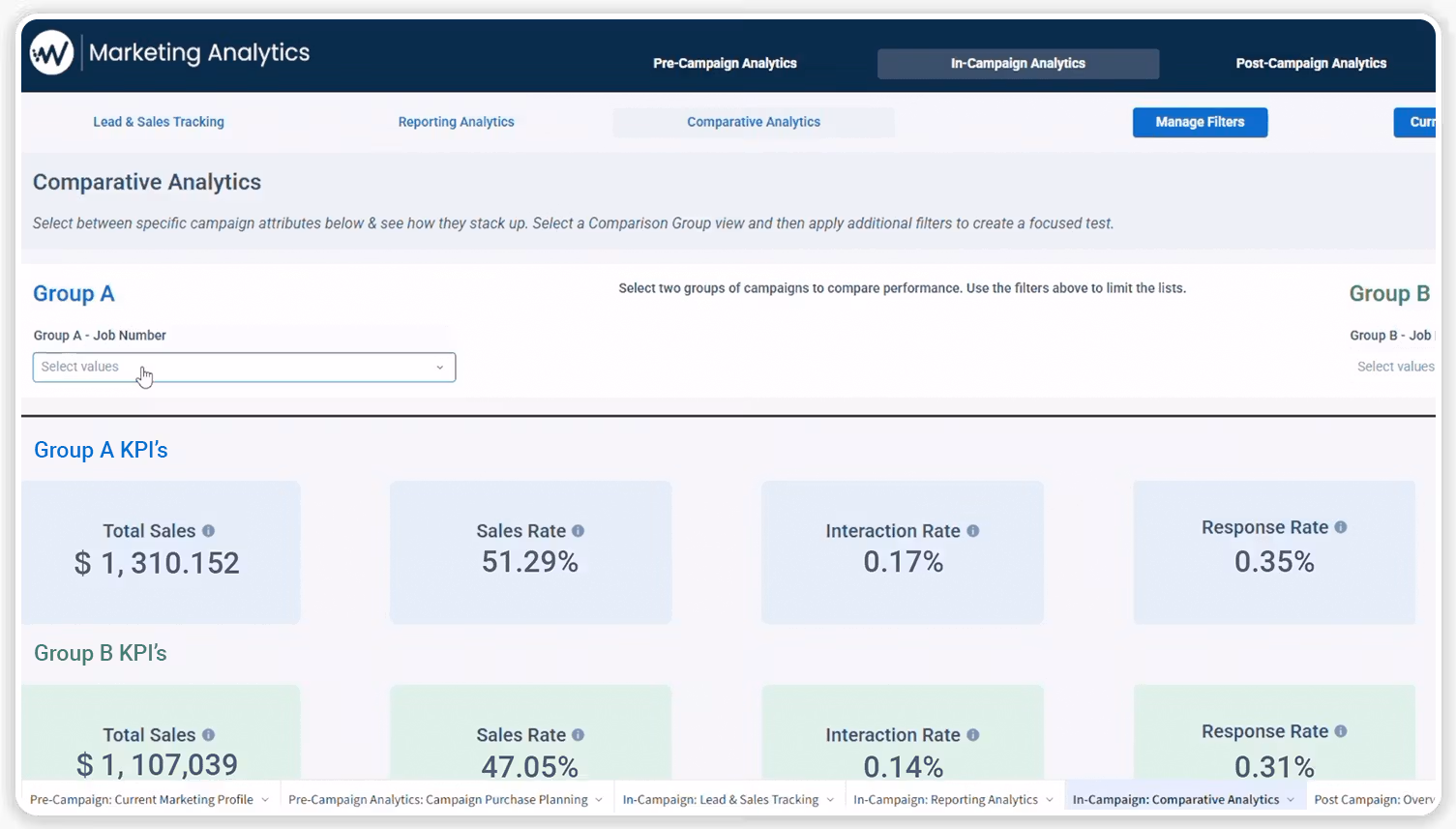This screenshot has height=829, width=1456.
Task: Click the Group A heading
Action: point(74,294)
